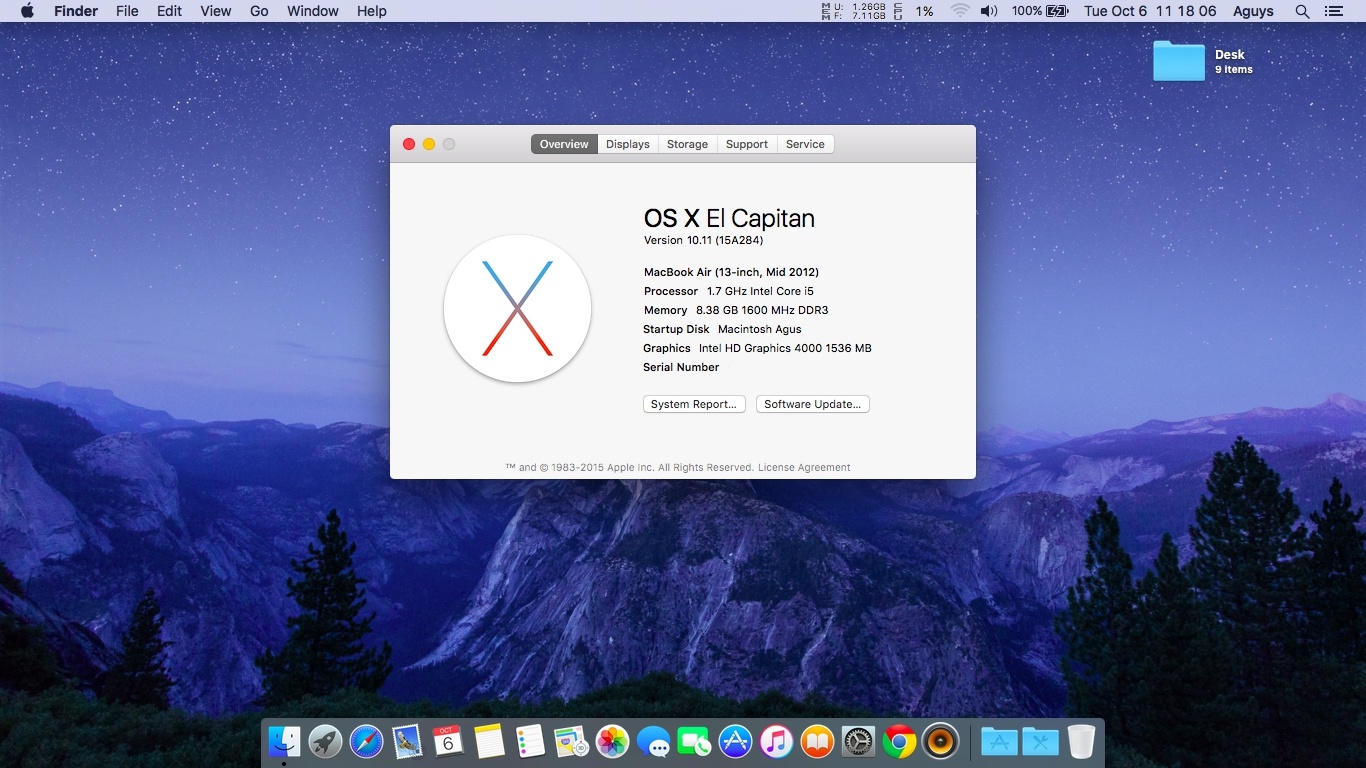Open the Utilities folder stack in dock
The image size is (1366, 768).
coord(1040,741)
